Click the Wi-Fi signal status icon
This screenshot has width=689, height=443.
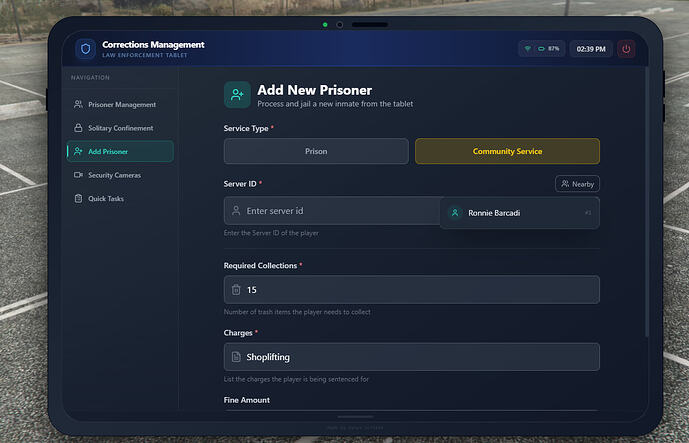pos(528,49)
